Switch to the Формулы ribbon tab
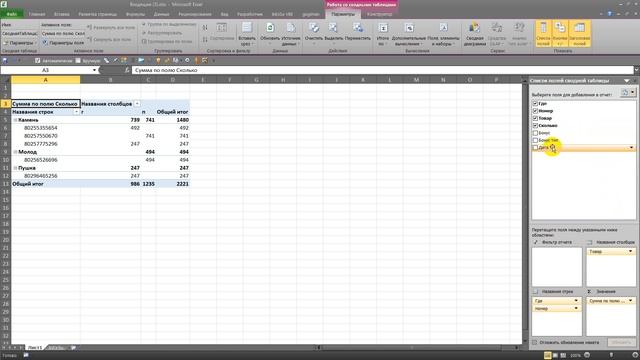 tap(135, 14)
